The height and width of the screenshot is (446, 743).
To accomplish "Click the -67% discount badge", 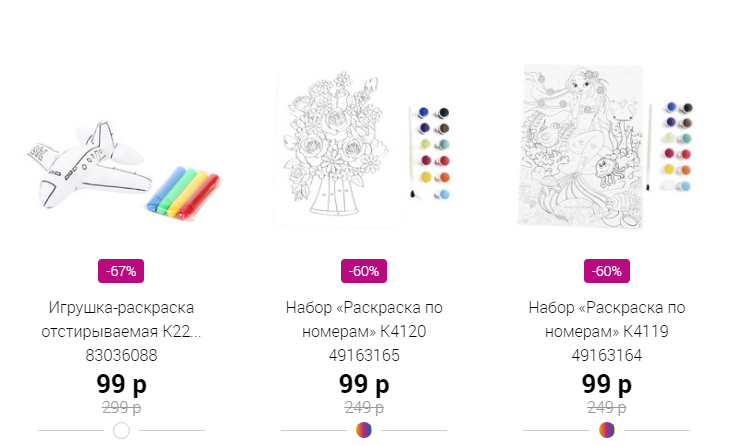I will click(x=121, y=271).
